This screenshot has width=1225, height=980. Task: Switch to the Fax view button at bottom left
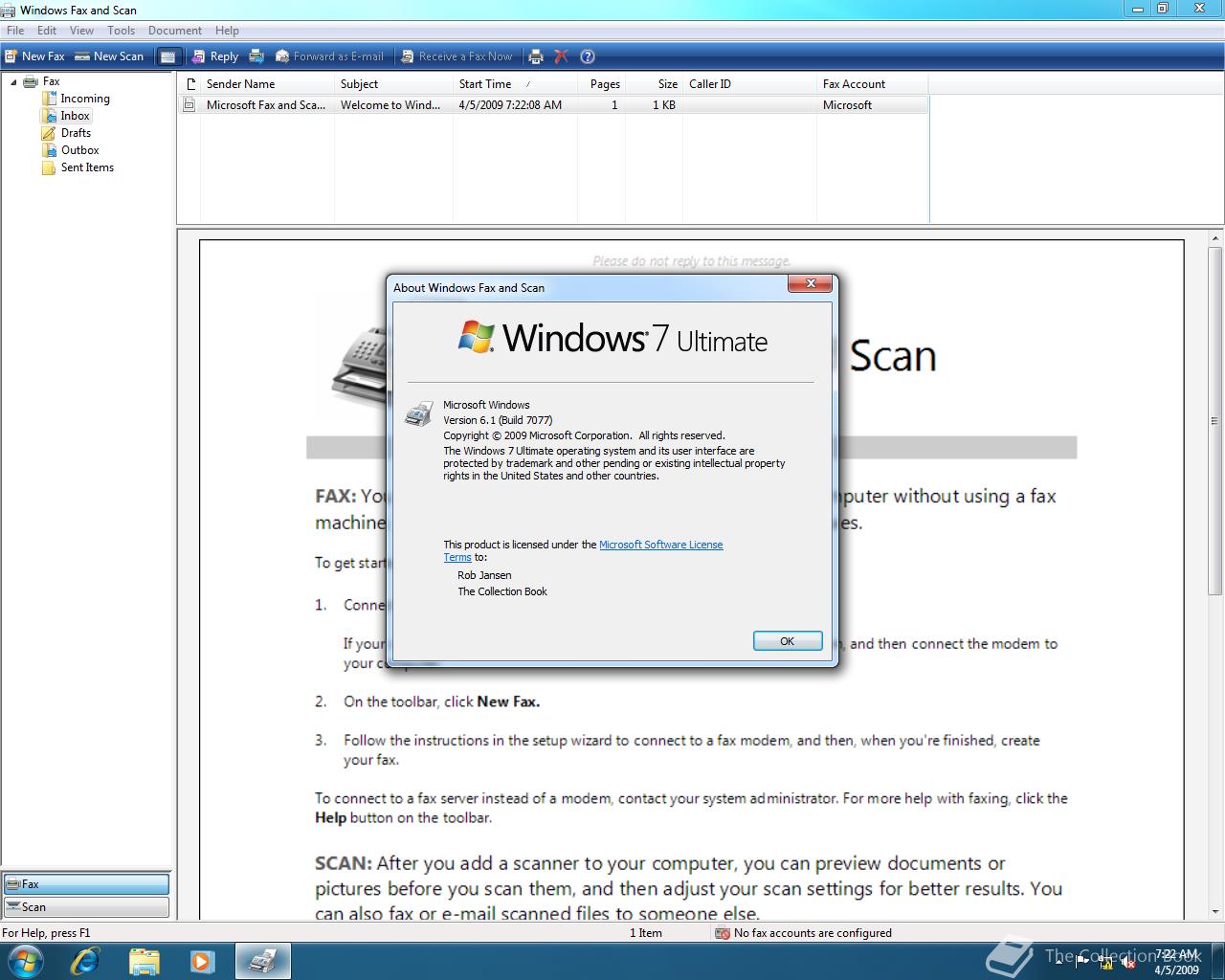tap(86, 884)
